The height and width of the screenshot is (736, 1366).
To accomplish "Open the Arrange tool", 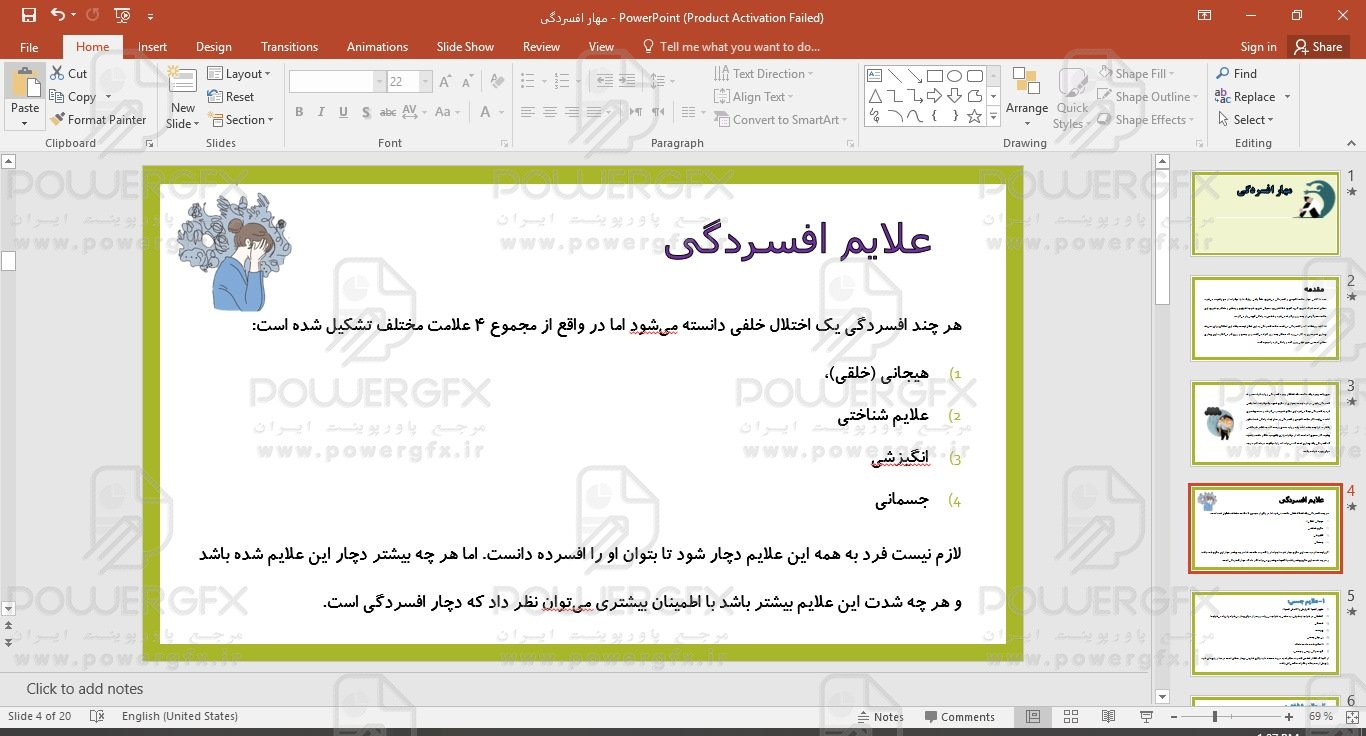I will 1026,95.
